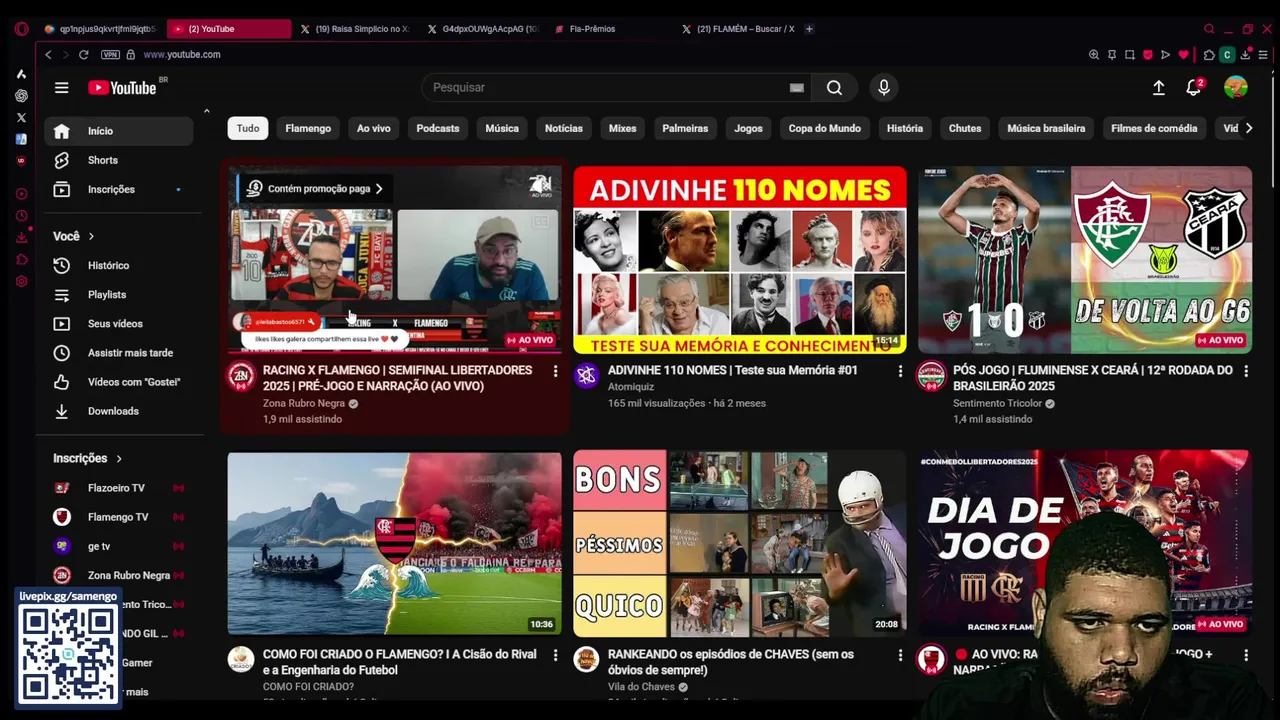Toggle the VPN badge in address bar
The width and height of the screenshot is (1280, 720).
point(110,55)
